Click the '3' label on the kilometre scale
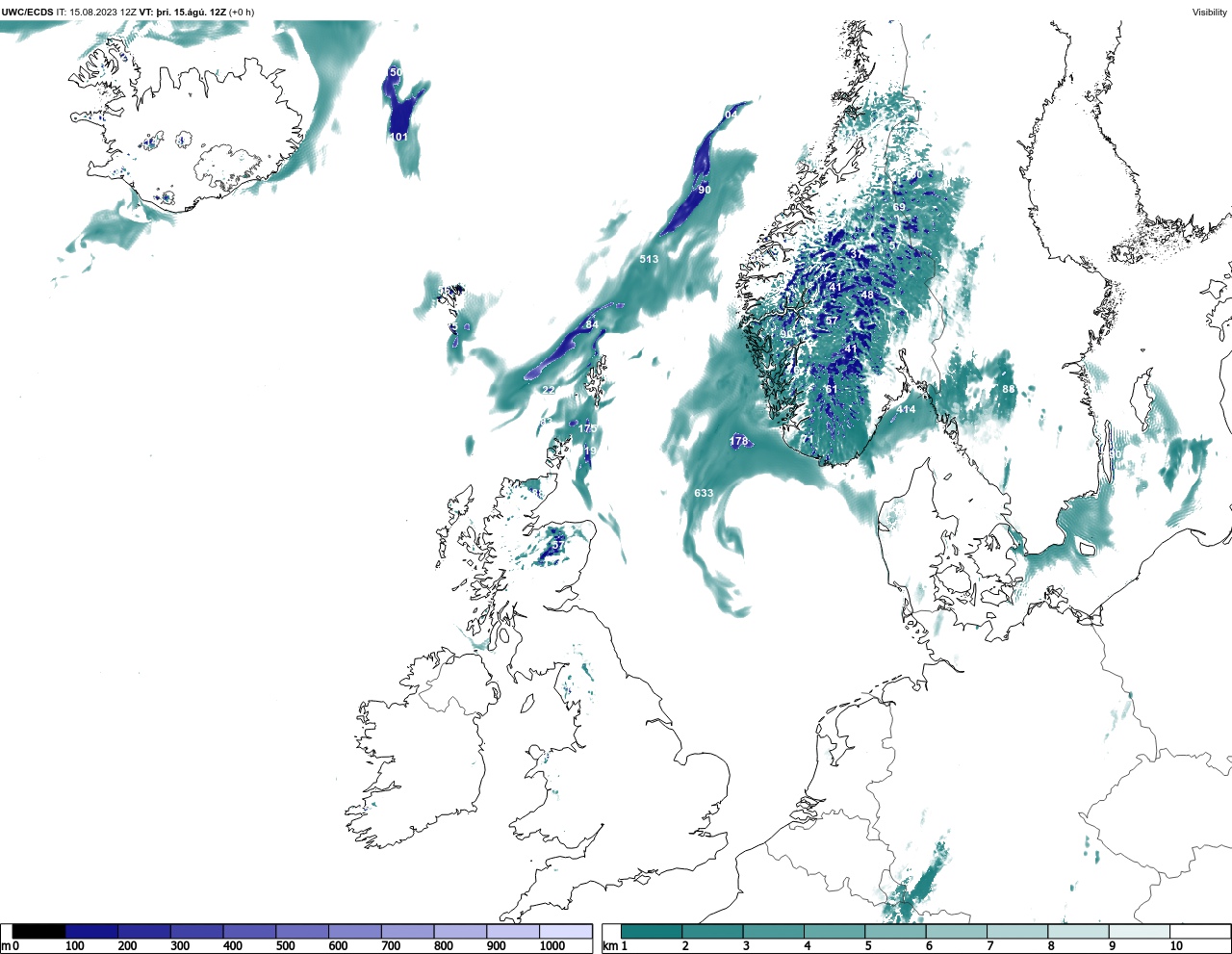The width and height of the screenshot is (1232, 954). [x=746, y=946]
